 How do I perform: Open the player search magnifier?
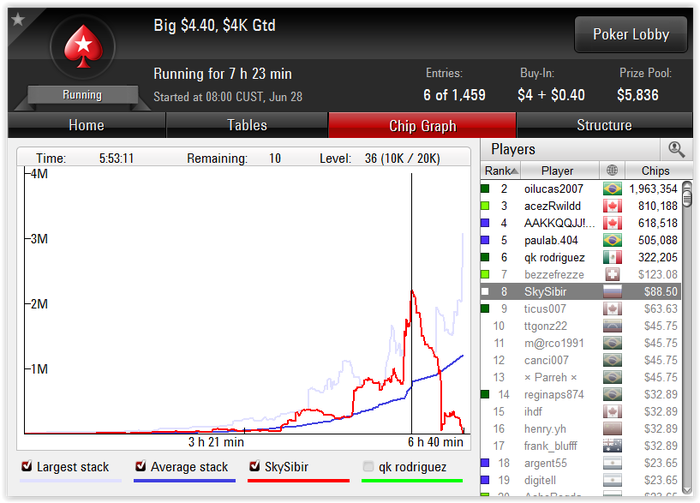click(676, 150)
